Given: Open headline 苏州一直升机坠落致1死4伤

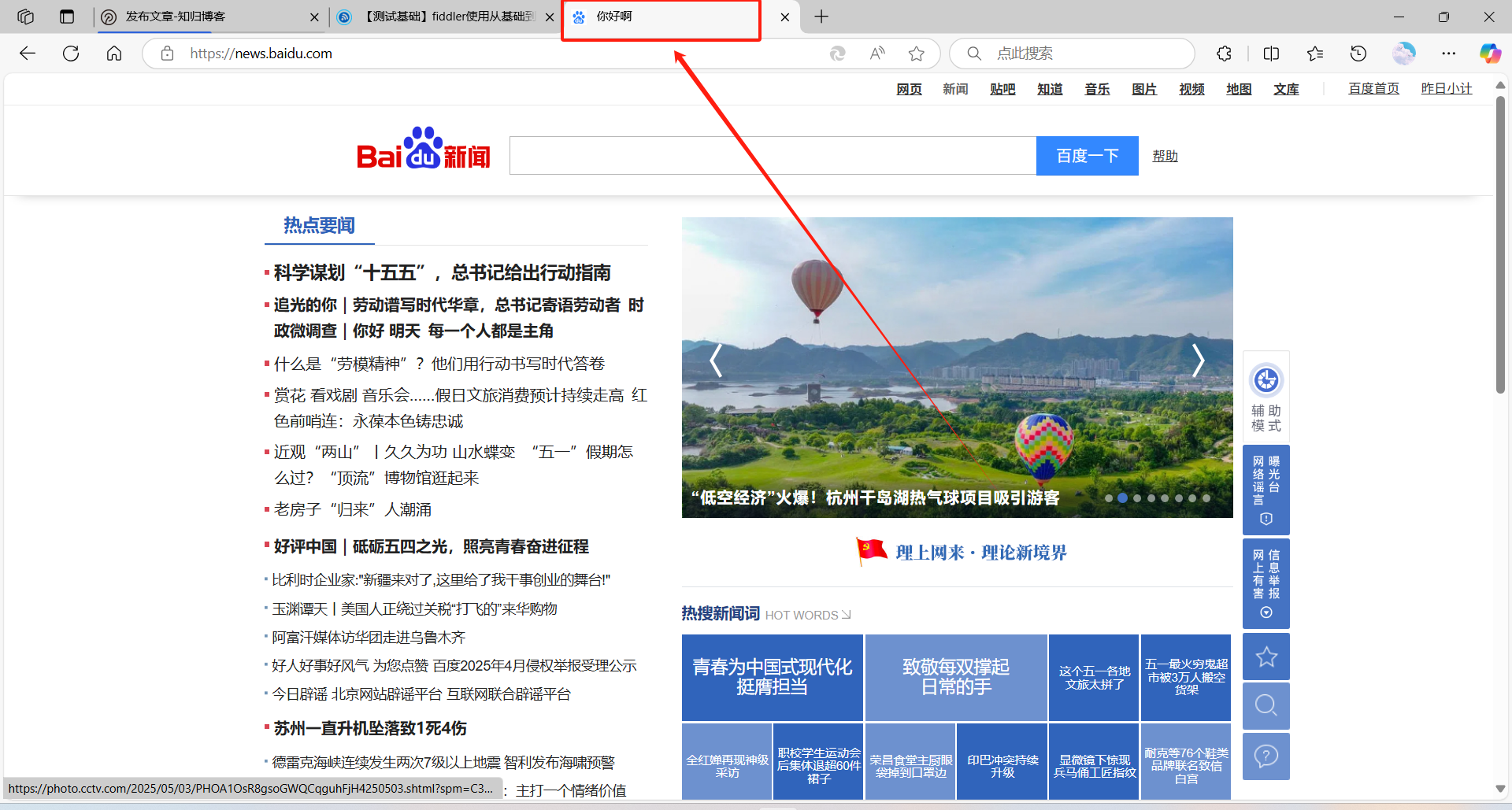Looking at the screenshot, I should (x=369, y=728).
